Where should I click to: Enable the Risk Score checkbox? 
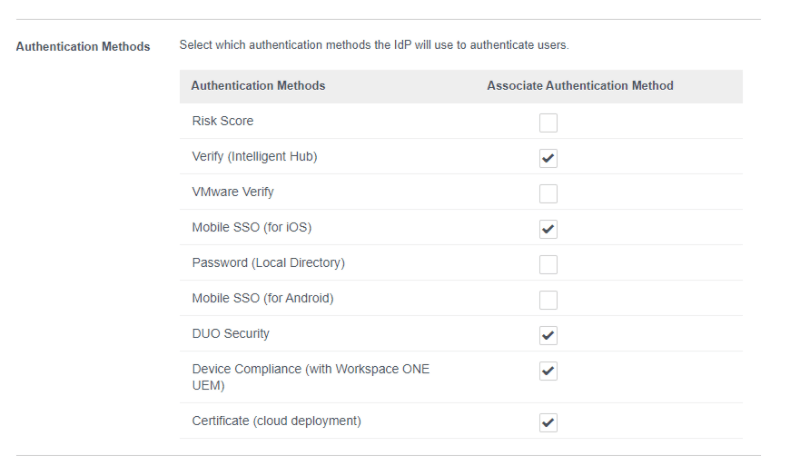tap(548, 122)
